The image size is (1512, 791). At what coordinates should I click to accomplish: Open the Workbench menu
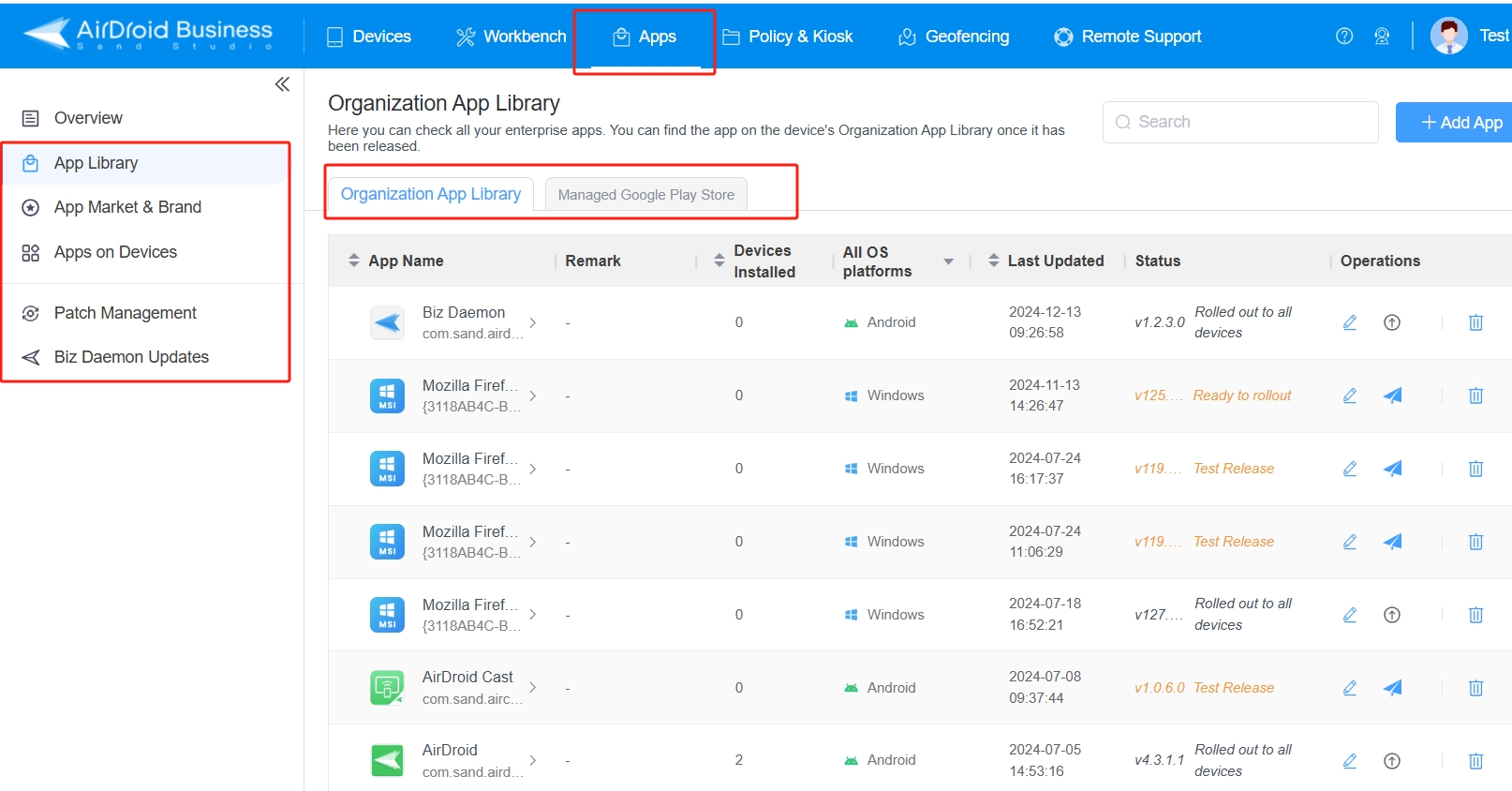(x=511, y=37)
